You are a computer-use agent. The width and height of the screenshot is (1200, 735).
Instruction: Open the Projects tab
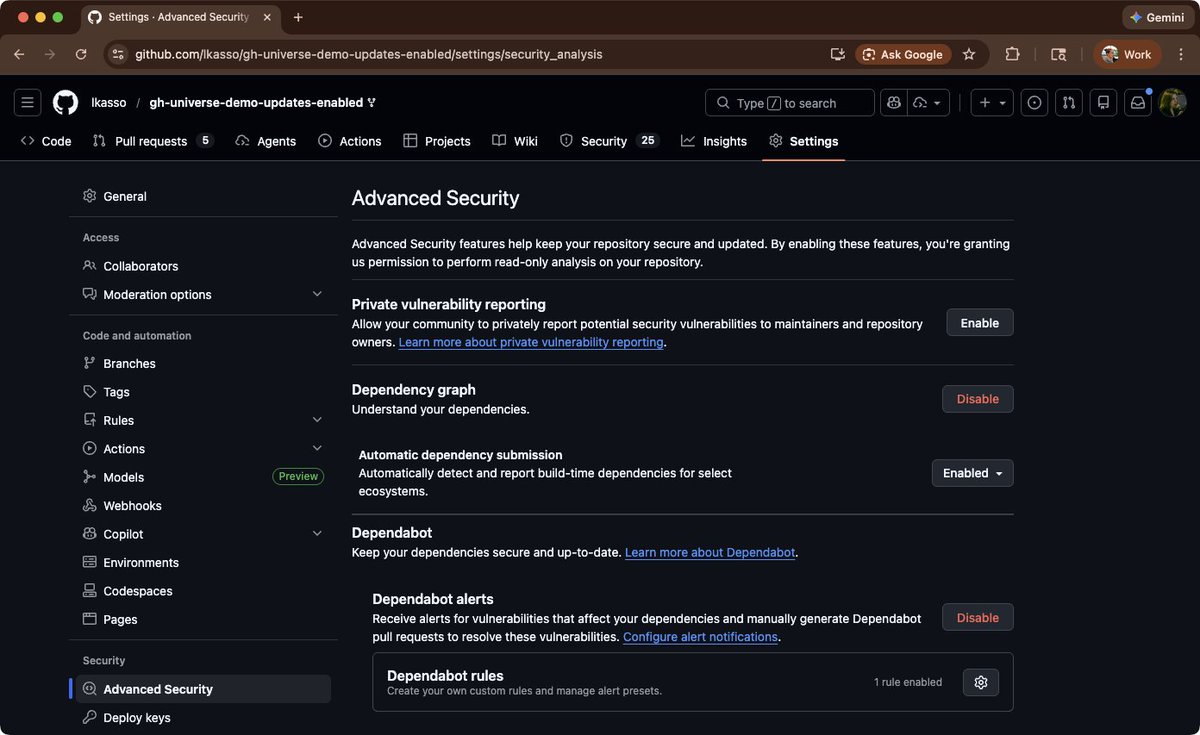pyautogui.click(x=437, y=141)
